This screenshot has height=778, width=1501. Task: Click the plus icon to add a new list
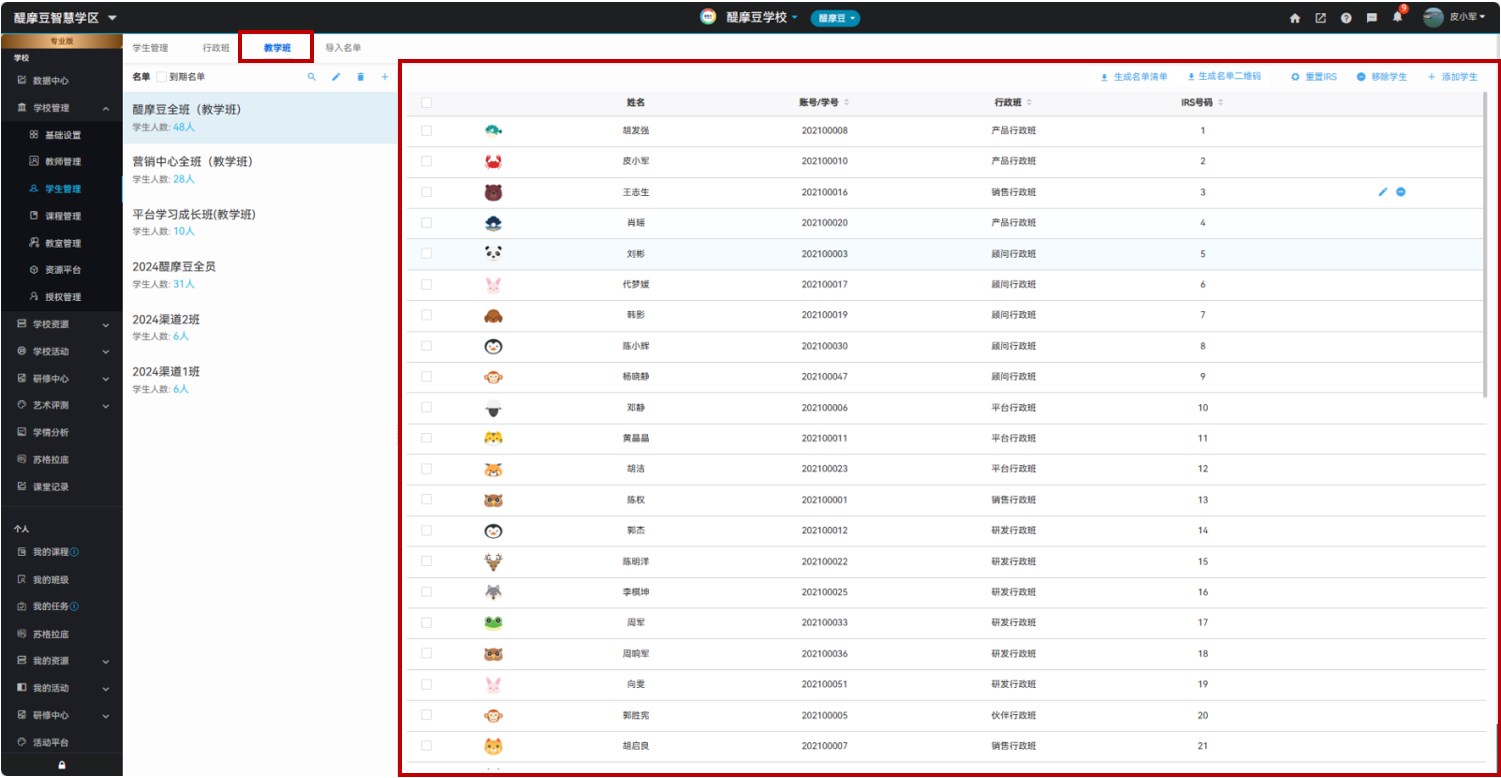pos(385,77)
